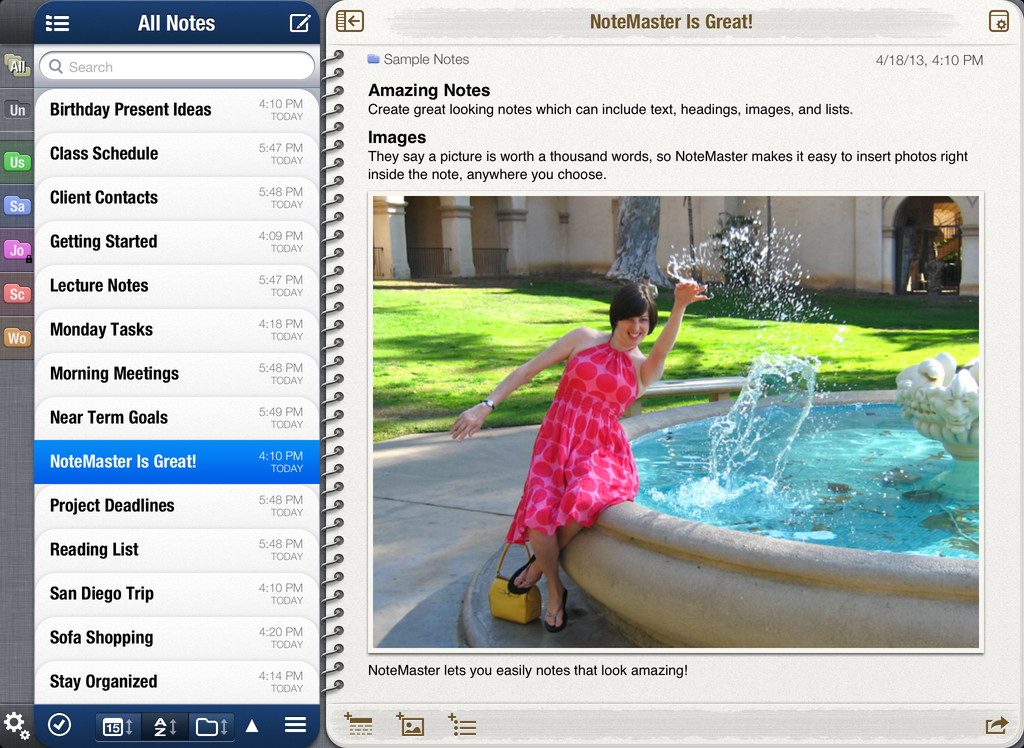This screenshot has width=1024, height=748.
Task: Click the note date 4/18/13, 4:10 PM
Action: click(x=929, y=60)
